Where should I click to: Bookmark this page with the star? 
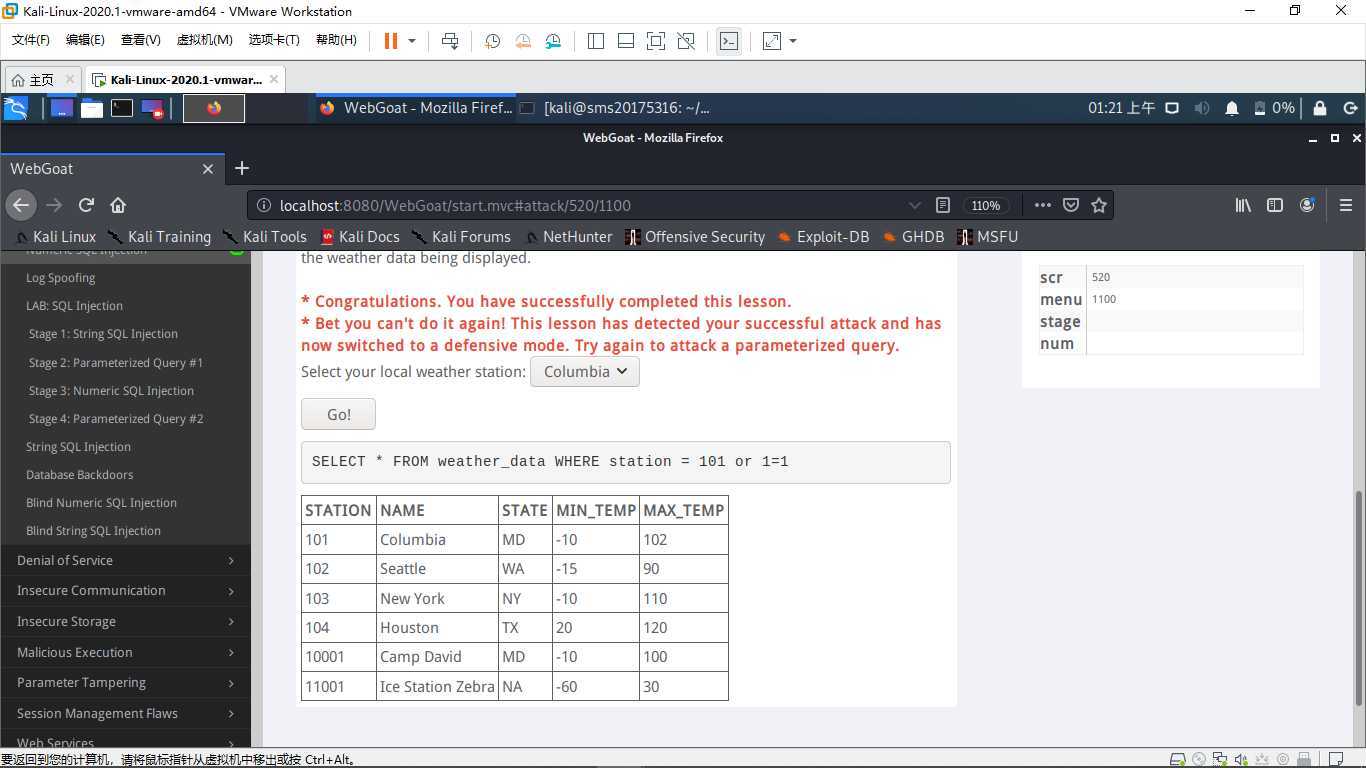point(1099,205)
